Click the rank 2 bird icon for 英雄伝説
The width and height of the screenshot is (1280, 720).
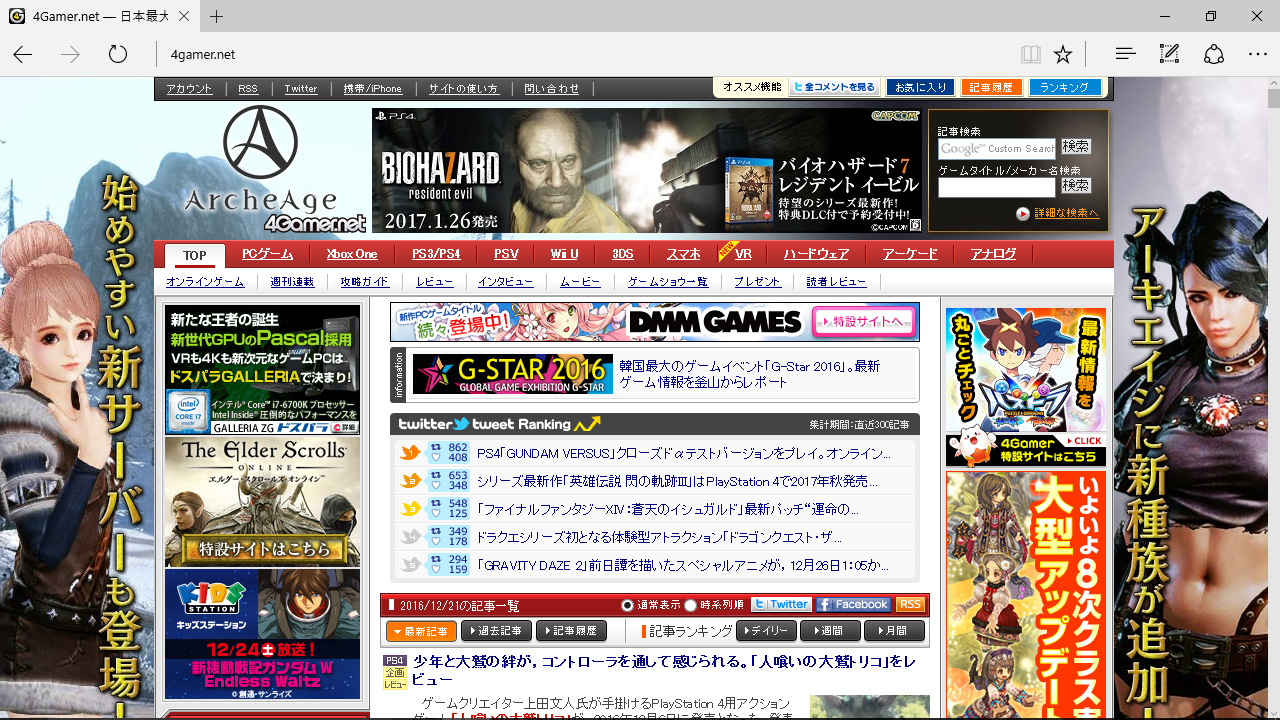[x=409, y=481]
